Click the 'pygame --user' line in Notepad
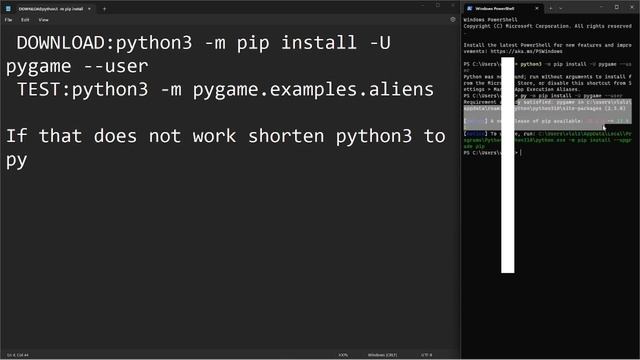 77,66
